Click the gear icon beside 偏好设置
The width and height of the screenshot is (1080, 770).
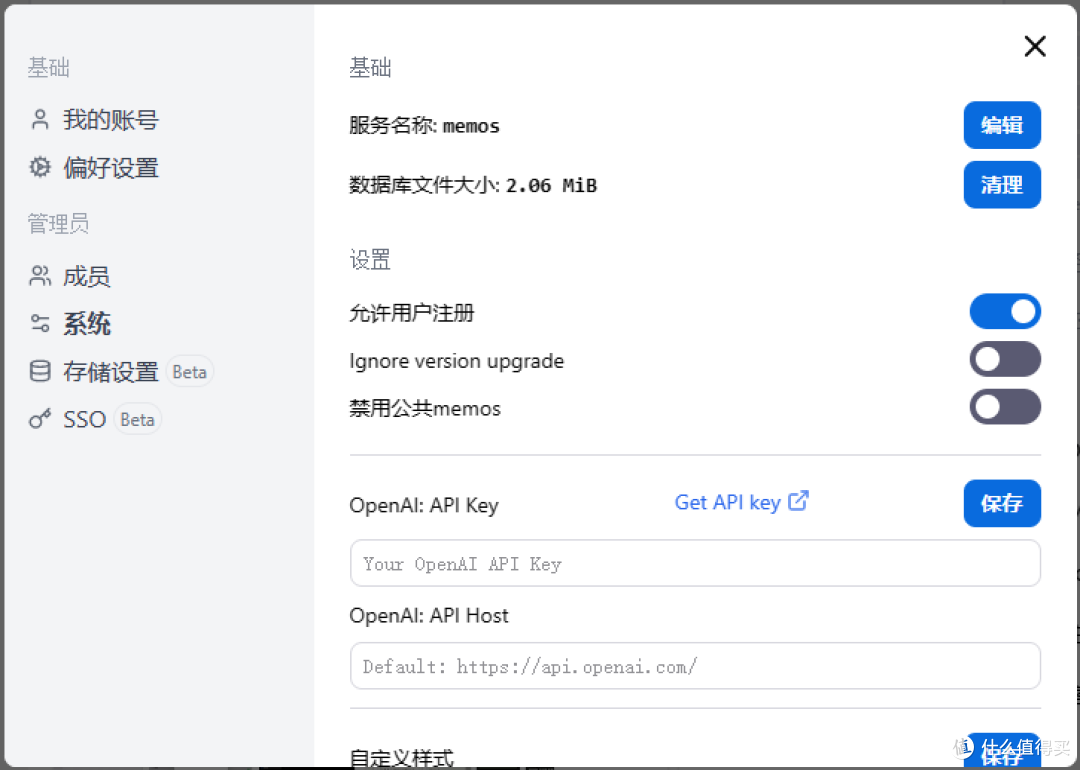tap(40, 168)
